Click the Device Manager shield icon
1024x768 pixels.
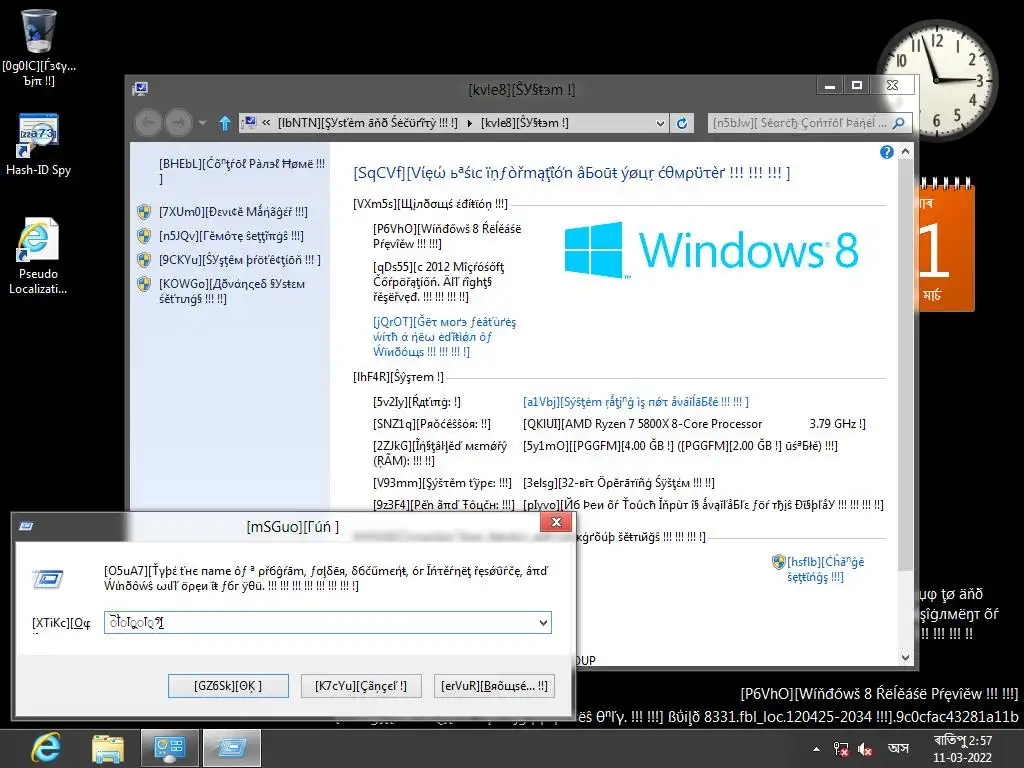point(144,212)
